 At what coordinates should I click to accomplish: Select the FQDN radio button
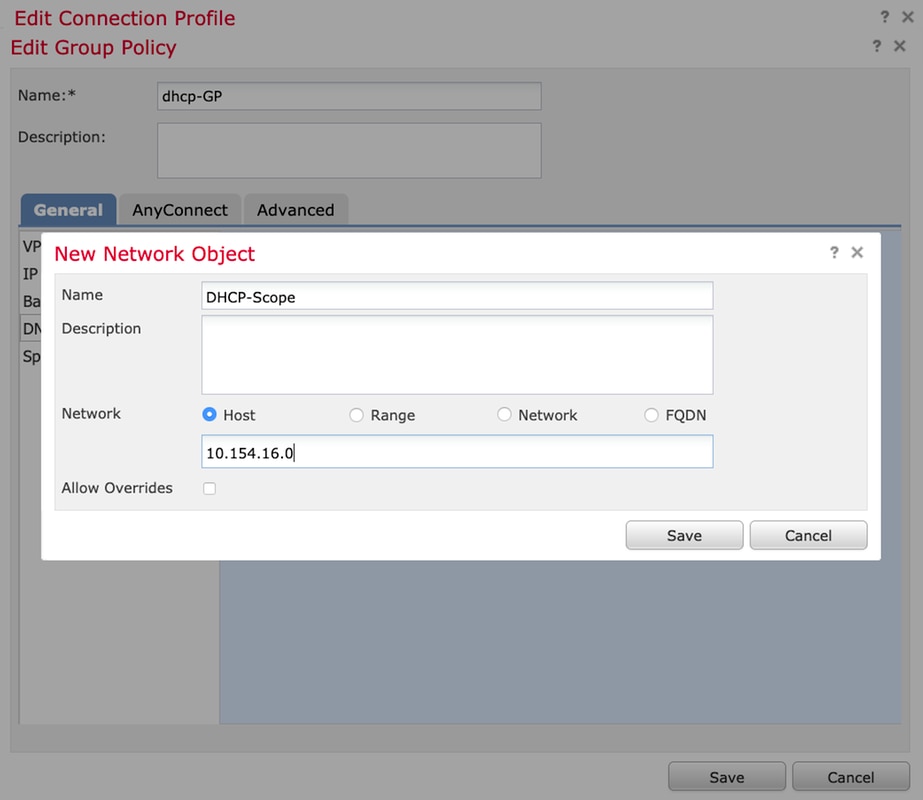click(x=651, y=415)
